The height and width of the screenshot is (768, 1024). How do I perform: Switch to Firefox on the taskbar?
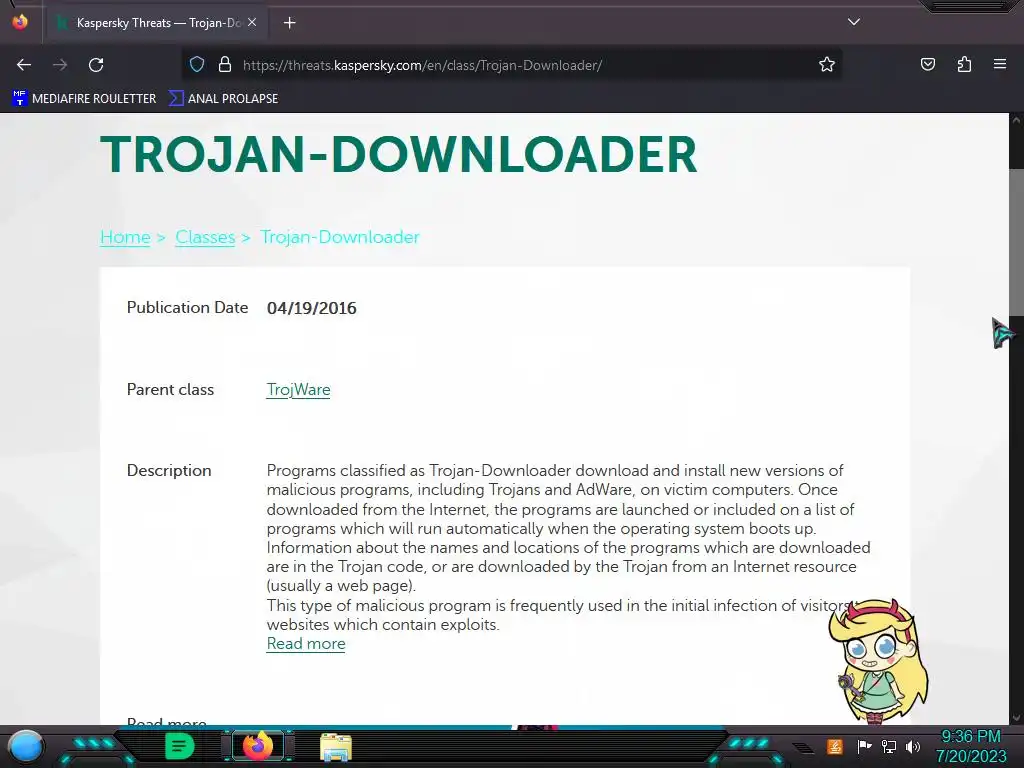(257, 746)
